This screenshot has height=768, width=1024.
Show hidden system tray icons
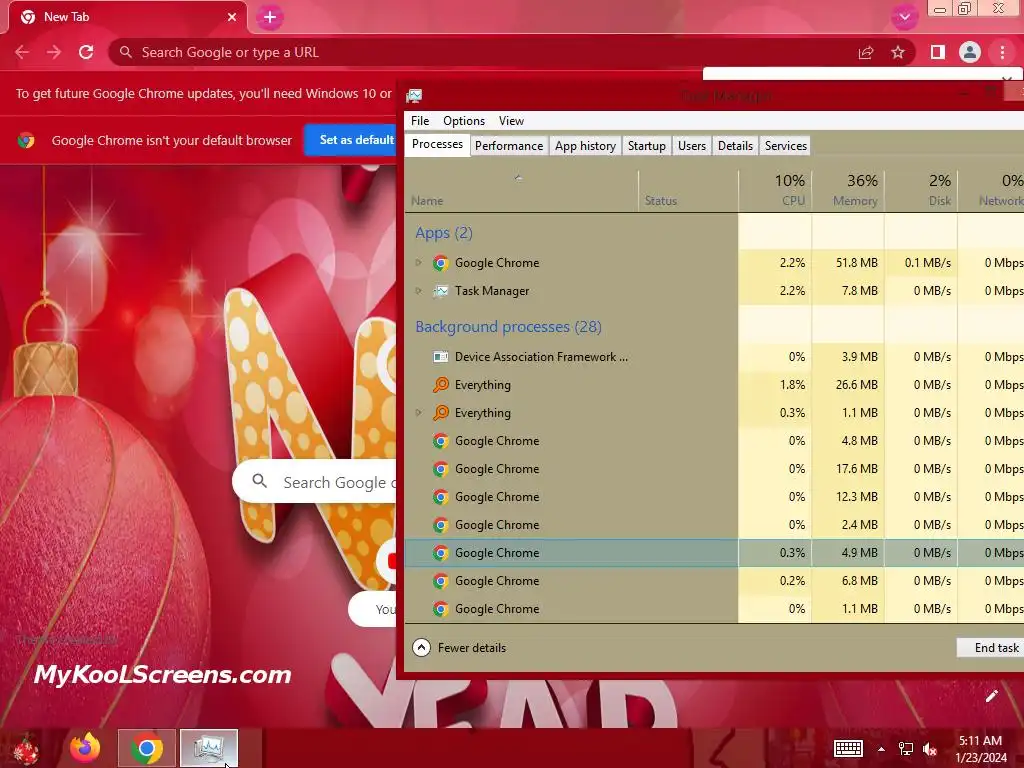[x=881, y=750]
